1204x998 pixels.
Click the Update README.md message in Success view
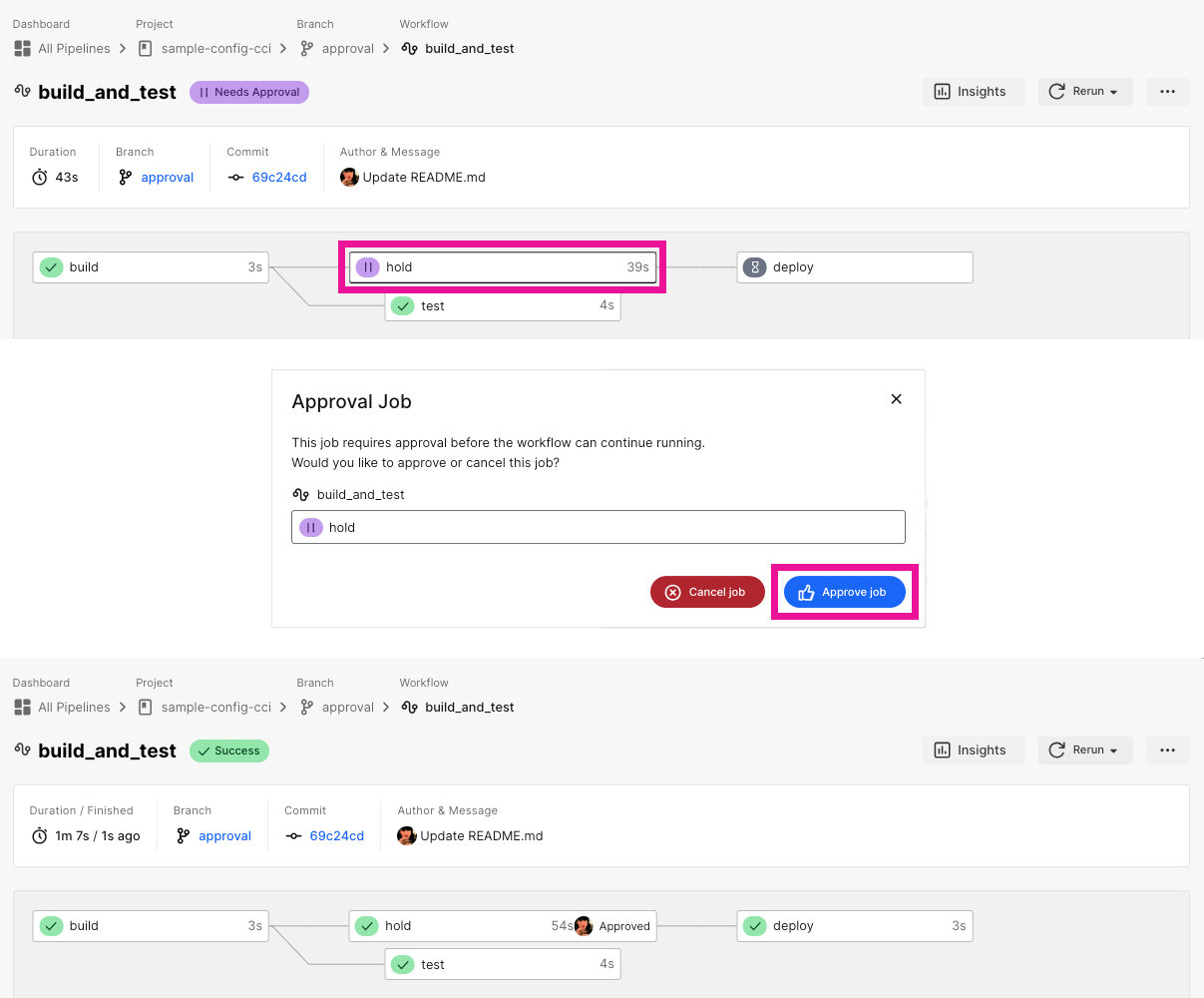482,836
